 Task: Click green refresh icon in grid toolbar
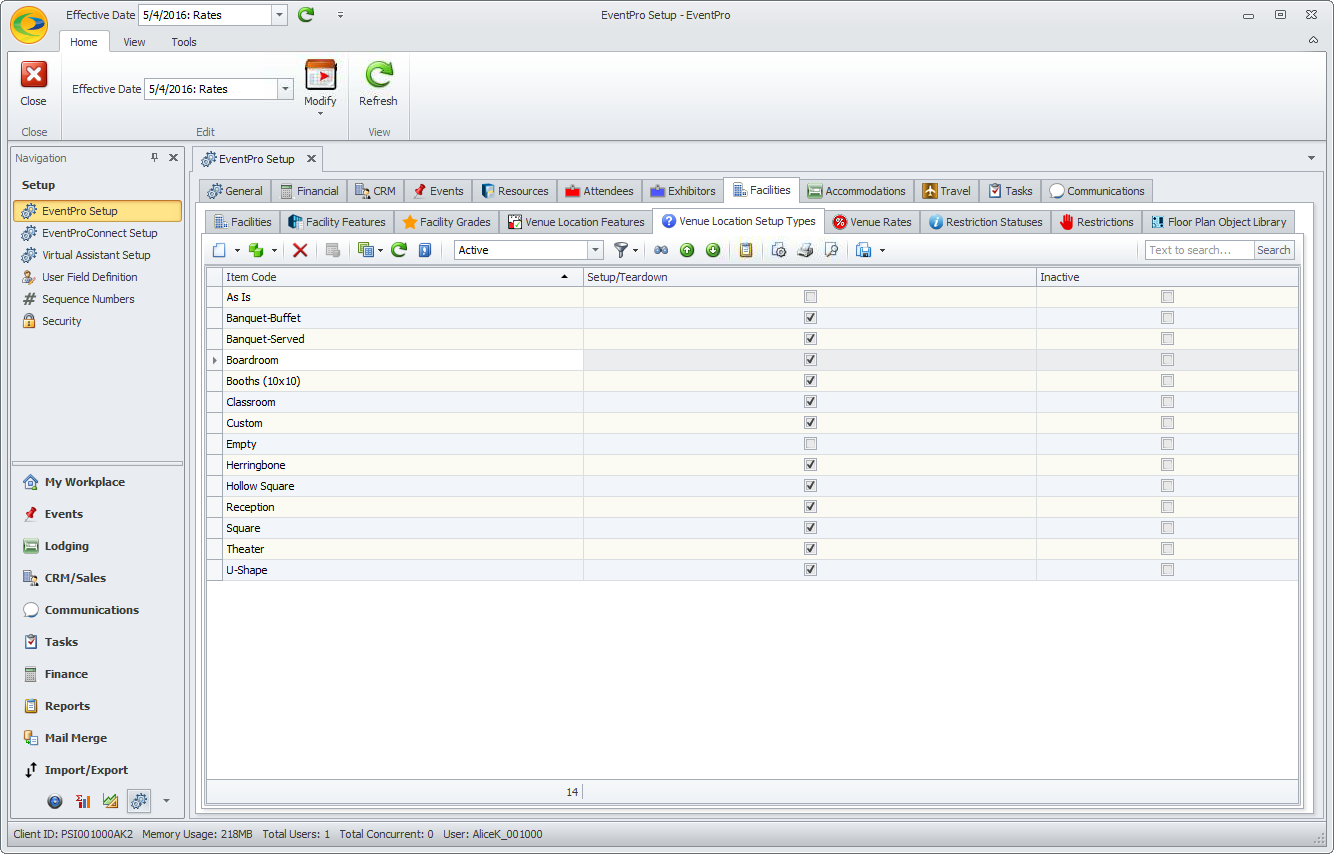tap(399, 250)
